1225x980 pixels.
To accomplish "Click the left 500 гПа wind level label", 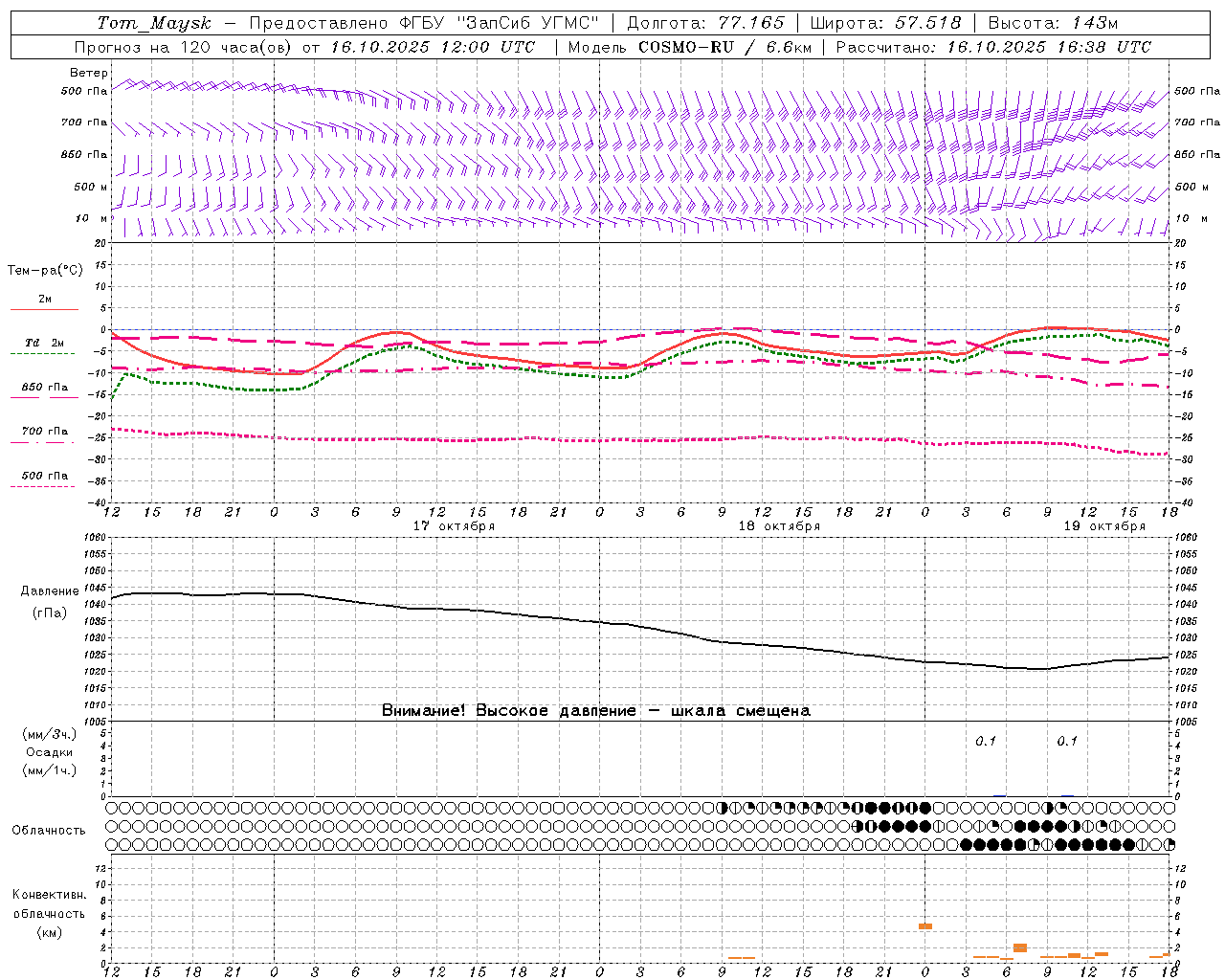I will coord(84,92).
